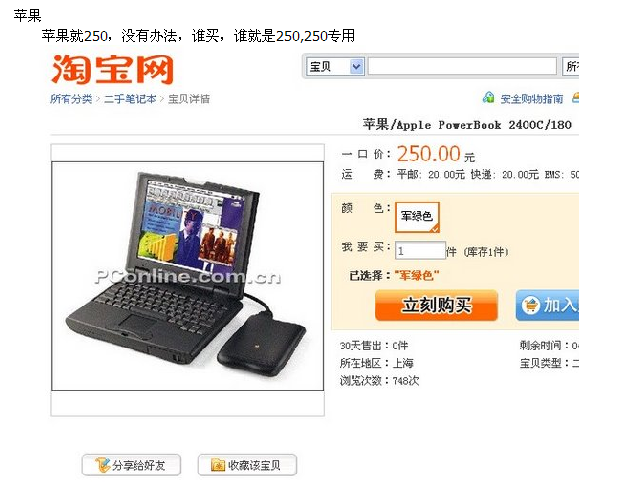Click the purchase quantity input box
Screen dimensions: 622x488
pos(420,251)
